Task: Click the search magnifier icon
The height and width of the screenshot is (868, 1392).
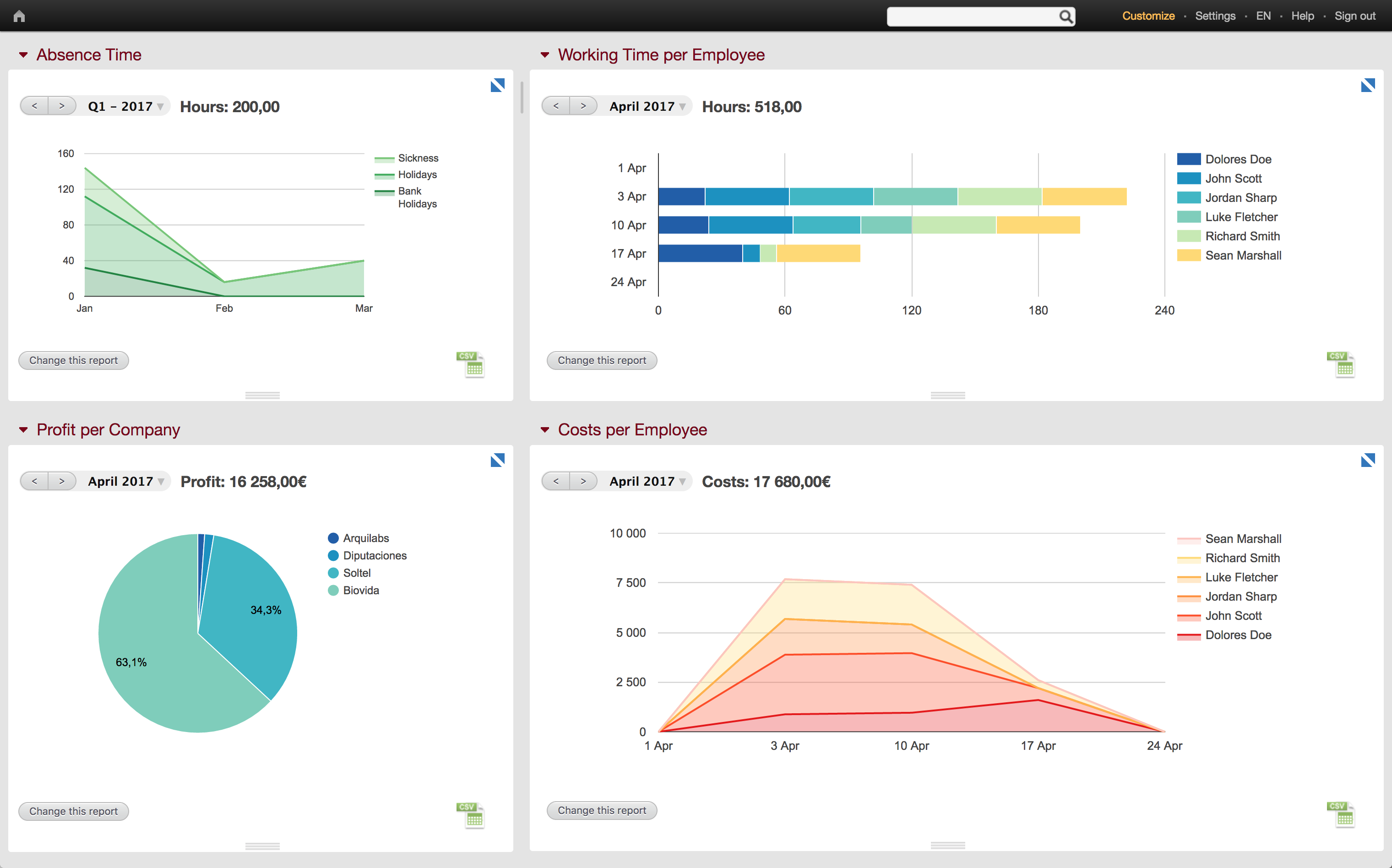Action: click(1066, 16)
